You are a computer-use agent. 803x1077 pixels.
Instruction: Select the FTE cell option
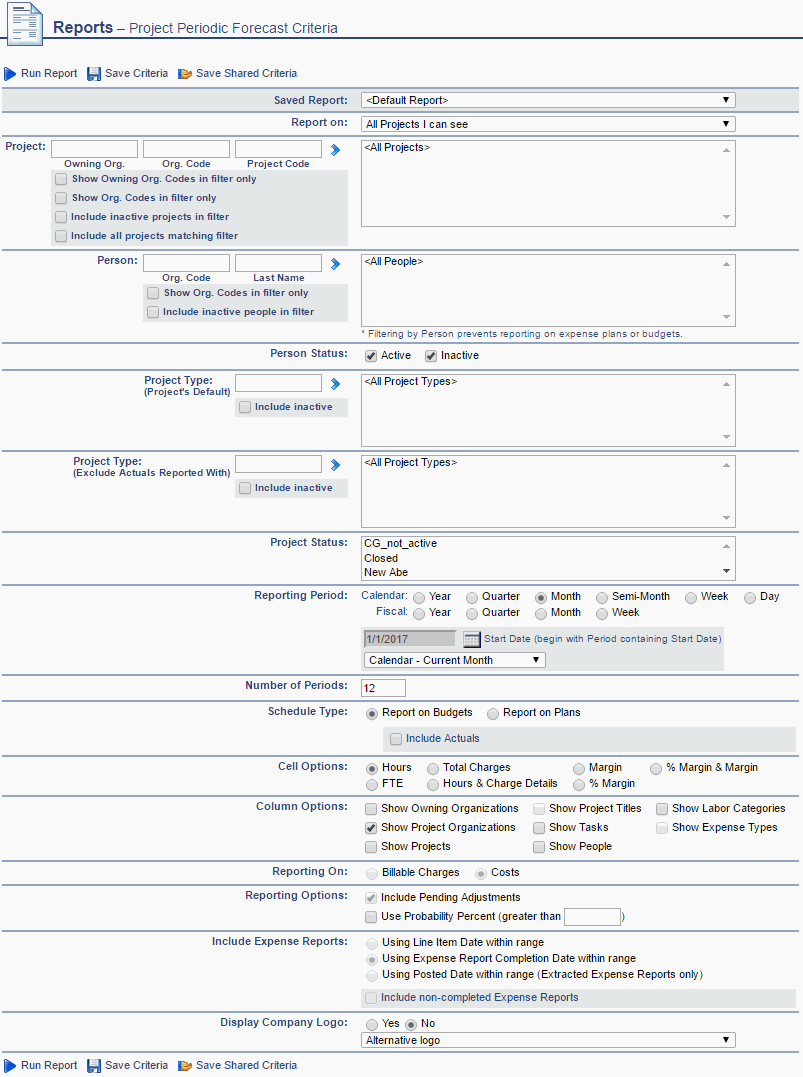point(372,784)
